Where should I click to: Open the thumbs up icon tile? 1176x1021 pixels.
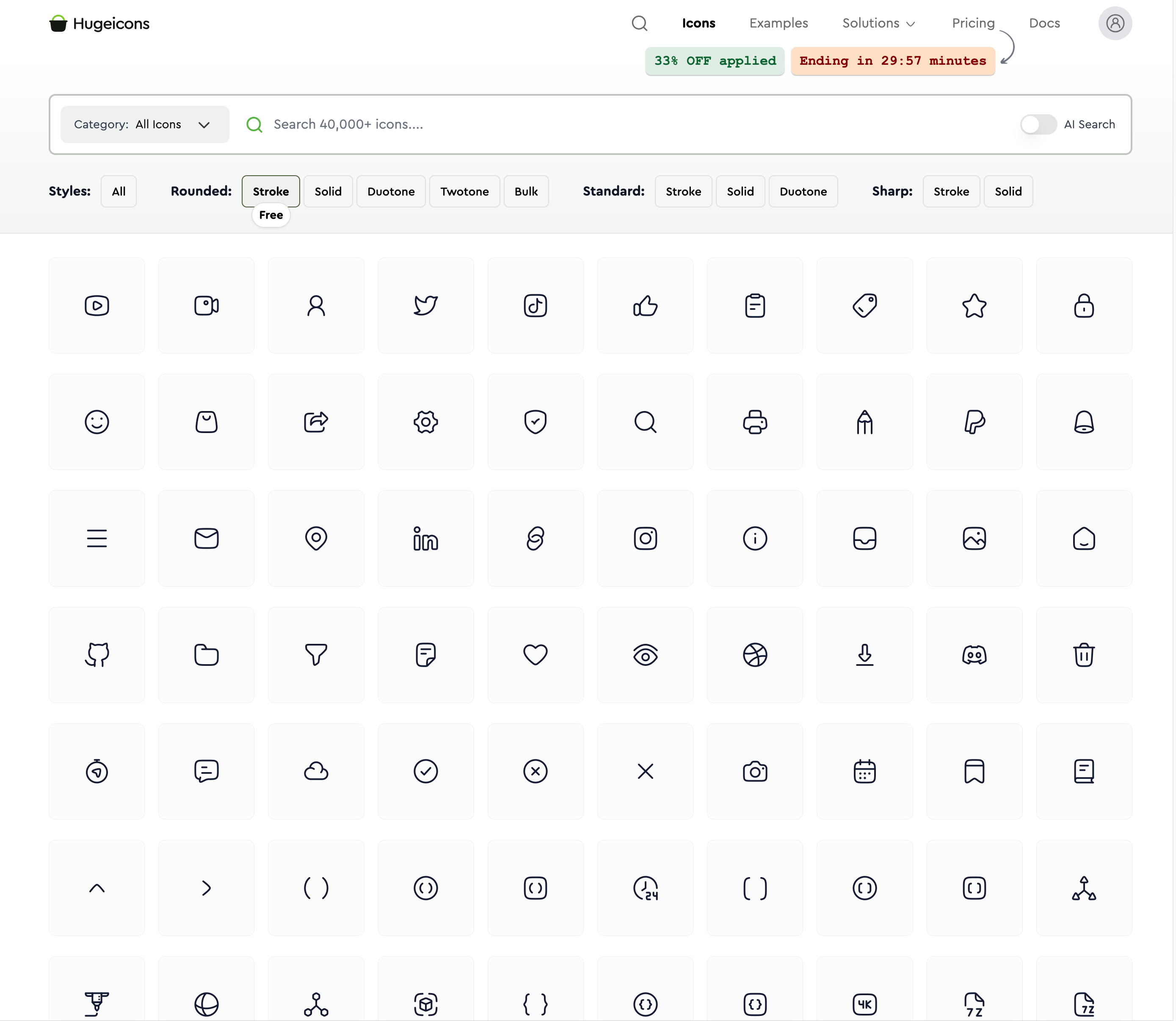645,305
